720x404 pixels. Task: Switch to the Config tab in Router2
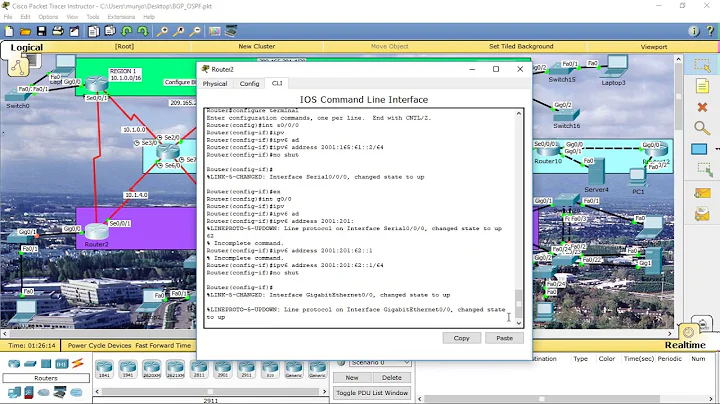point(249,84)
